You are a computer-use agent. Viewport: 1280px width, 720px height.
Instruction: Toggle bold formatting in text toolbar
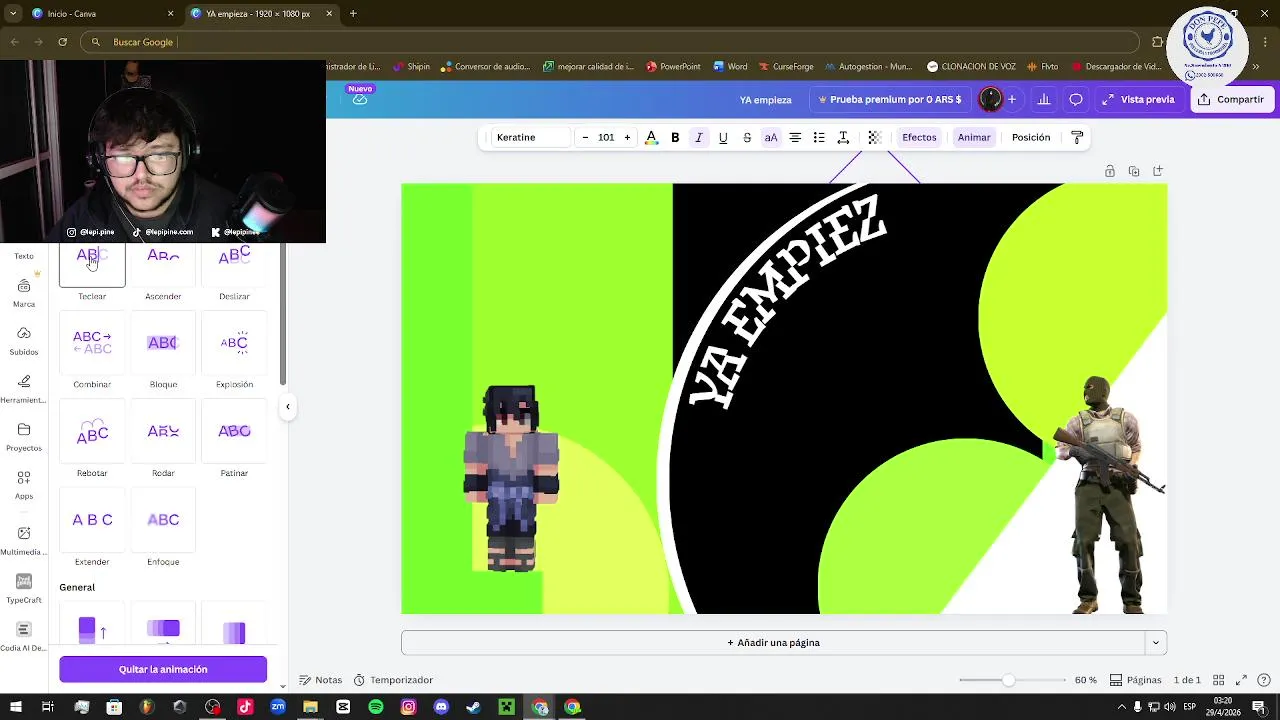[675, 137]
